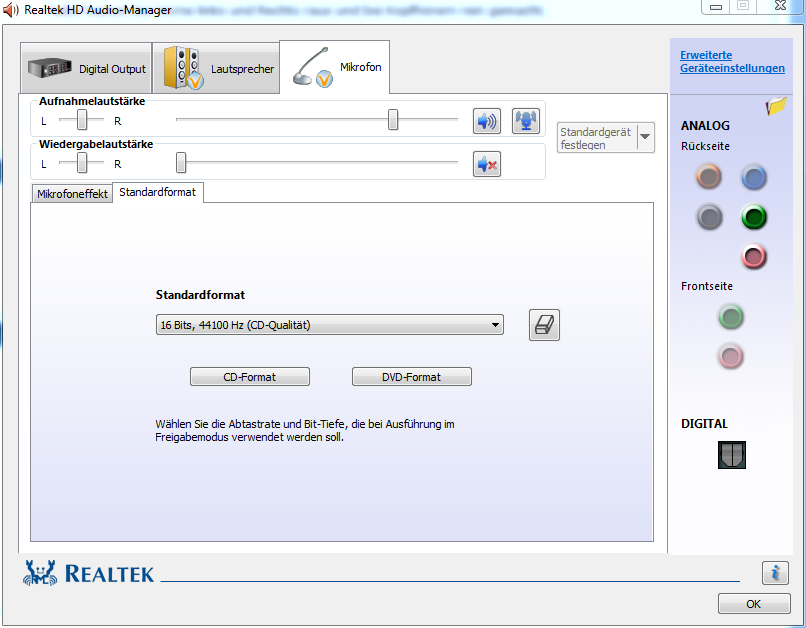This screenshot has height=628, width=806.
Task: Click the orange rear audio jack
Action: (708, 177)
